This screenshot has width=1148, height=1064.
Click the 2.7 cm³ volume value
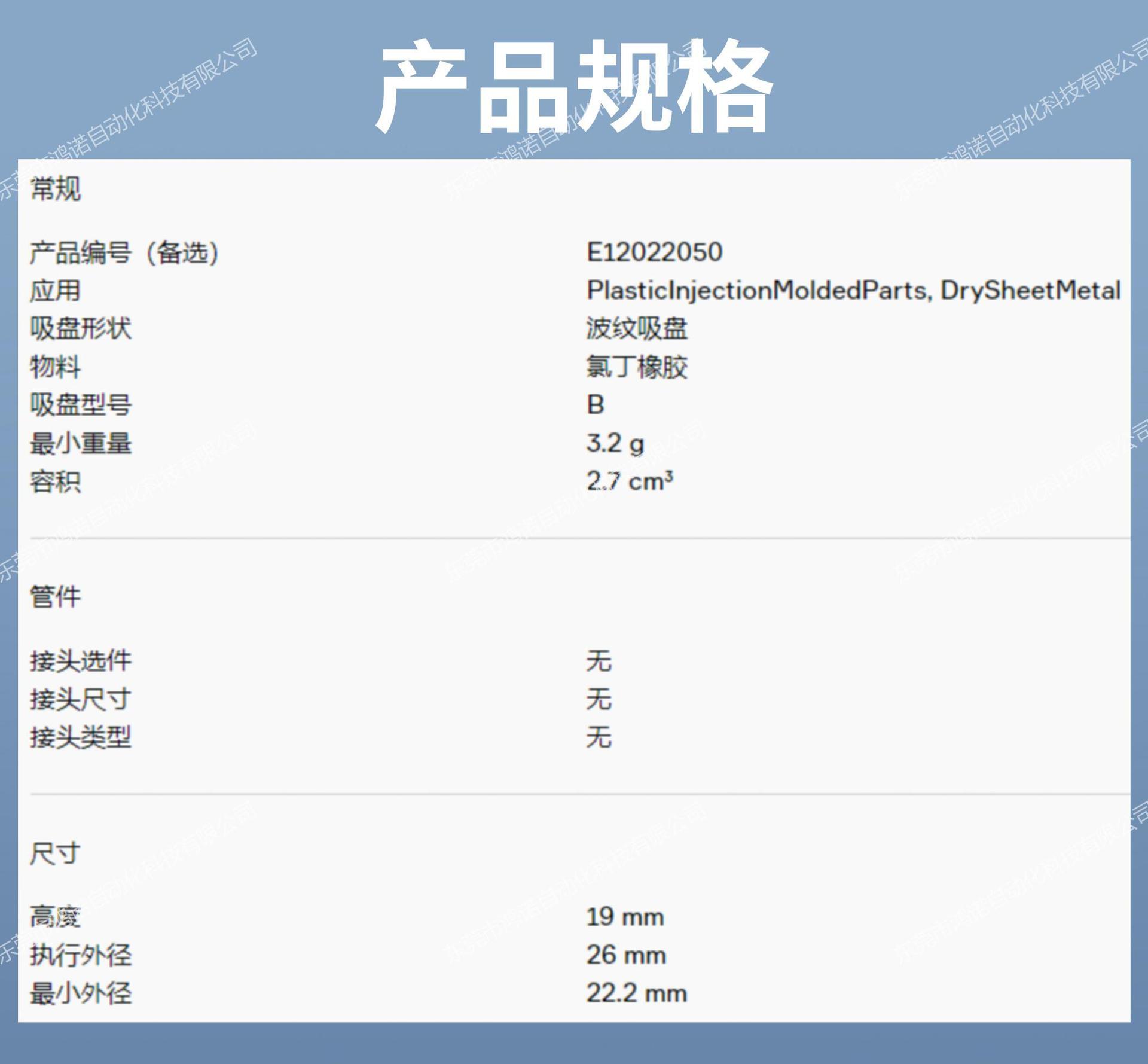pyautogui.click(x=629, y=481)
